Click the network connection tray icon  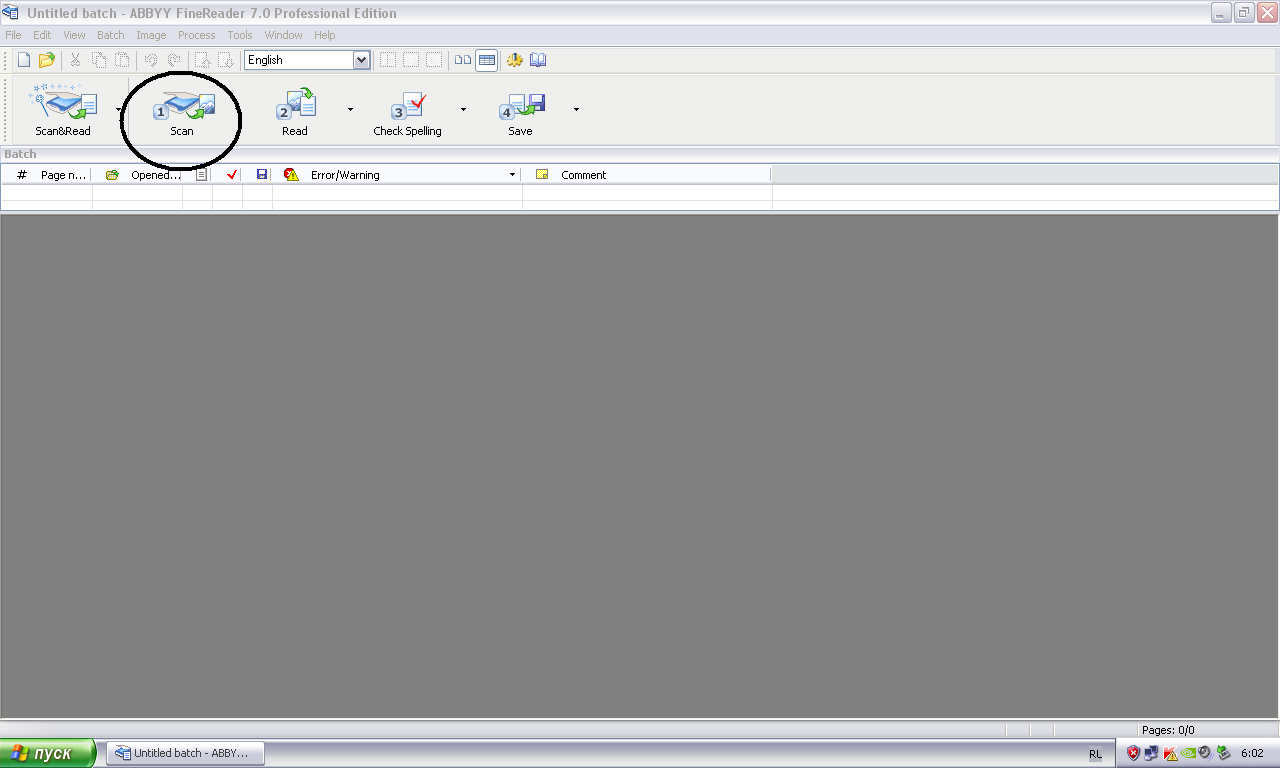pos(1151,753)
